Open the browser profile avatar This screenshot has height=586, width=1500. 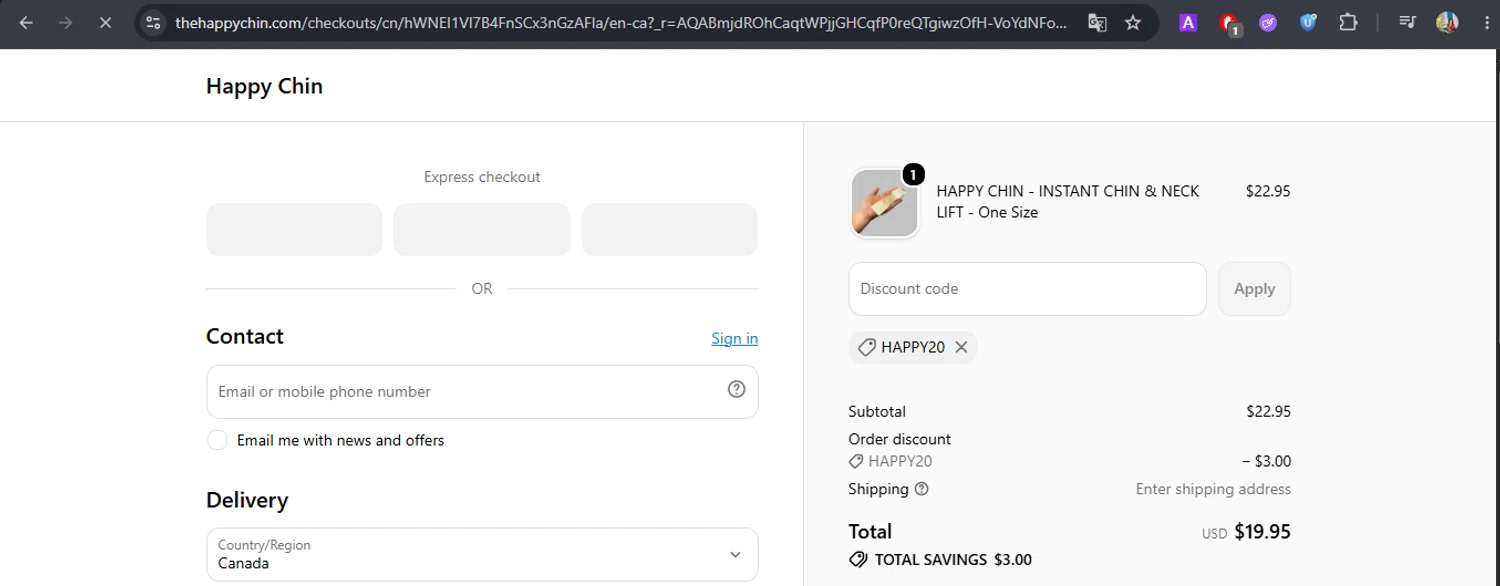coord(1447,22)
